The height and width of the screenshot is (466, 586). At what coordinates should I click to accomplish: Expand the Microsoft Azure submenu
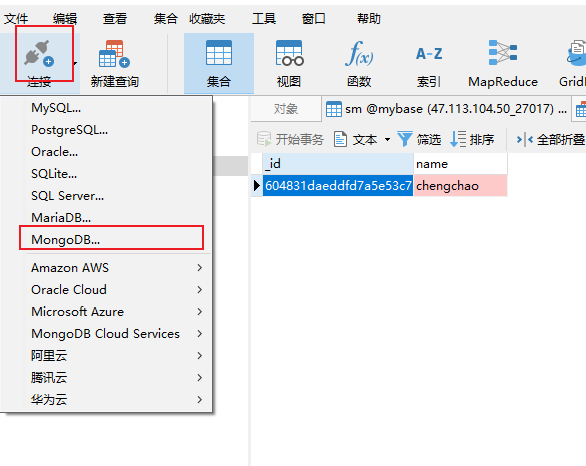pos(107,312)
